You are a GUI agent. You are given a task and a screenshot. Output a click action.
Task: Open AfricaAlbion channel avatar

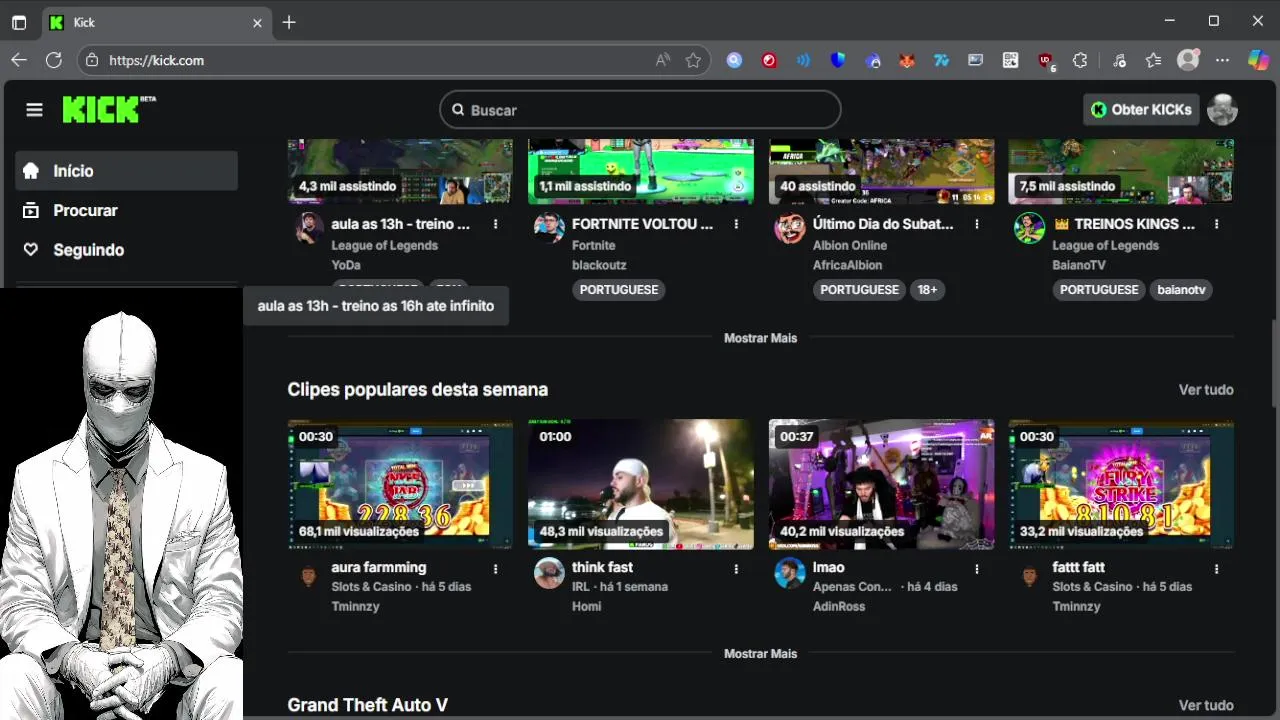pos(790,228)
